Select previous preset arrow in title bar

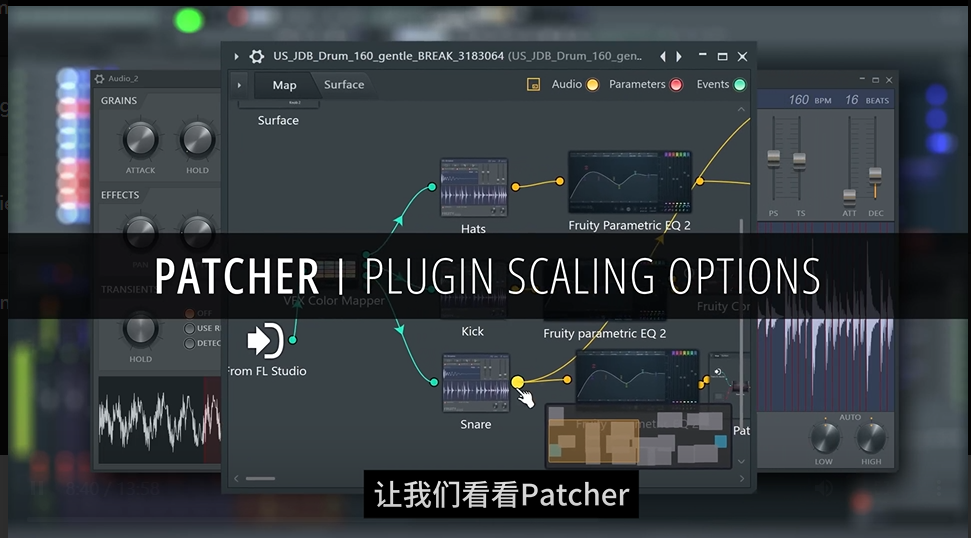(x=663, y=56)
